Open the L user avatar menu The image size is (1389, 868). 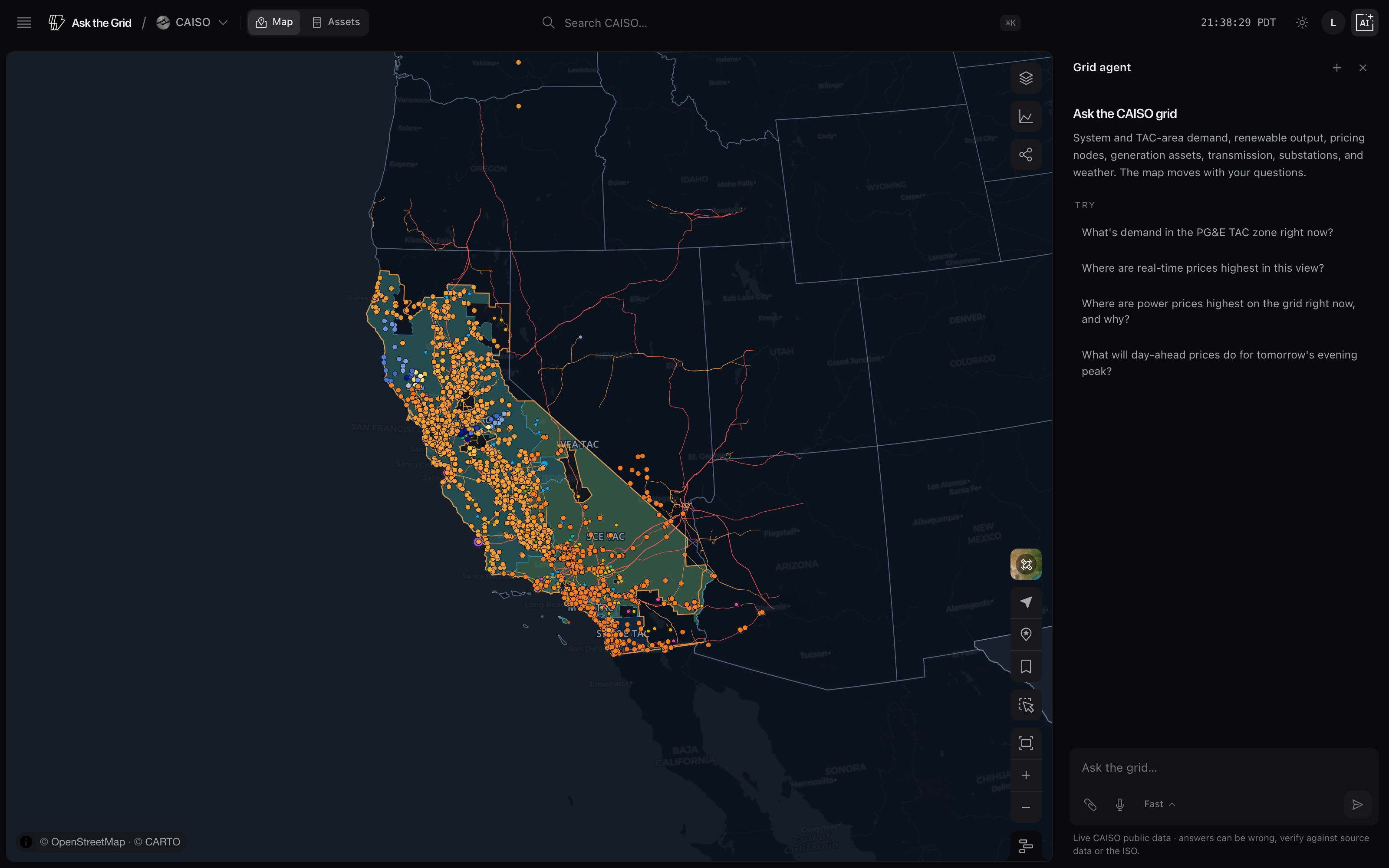pyautogui.click(x=1333, y=23)
